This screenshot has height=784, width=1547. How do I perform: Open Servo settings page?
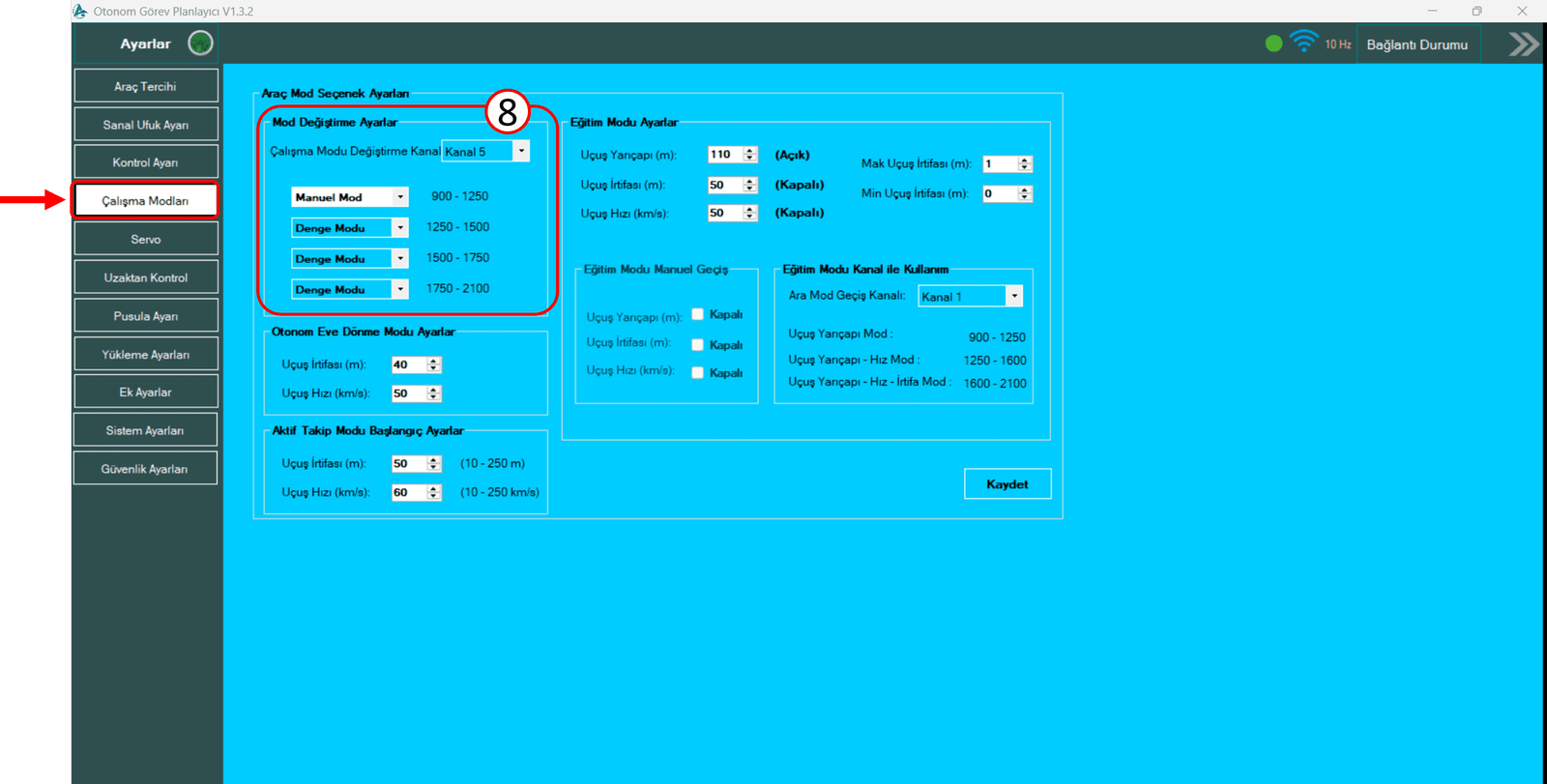146,239
